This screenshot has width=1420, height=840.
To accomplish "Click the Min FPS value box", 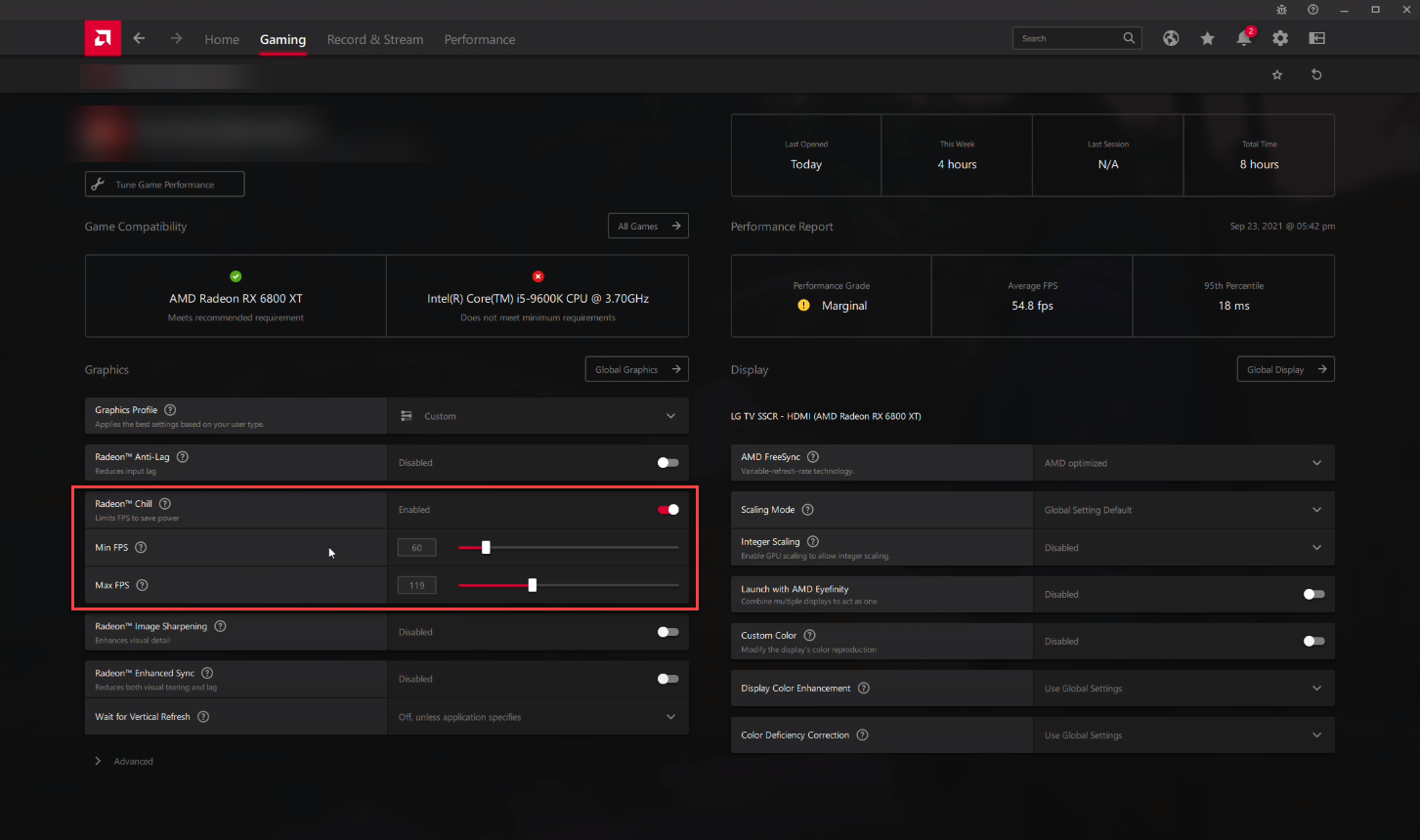I will coord(416,547).
